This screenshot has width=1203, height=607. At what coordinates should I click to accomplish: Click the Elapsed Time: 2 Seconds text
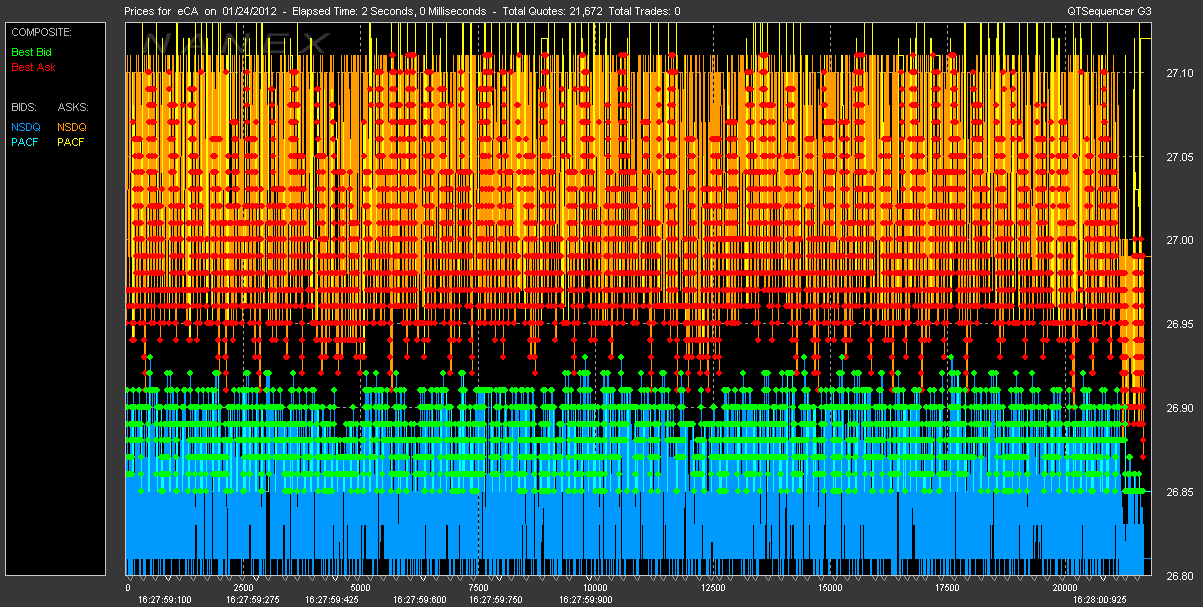pyautogui.click(x=355, y=11)
